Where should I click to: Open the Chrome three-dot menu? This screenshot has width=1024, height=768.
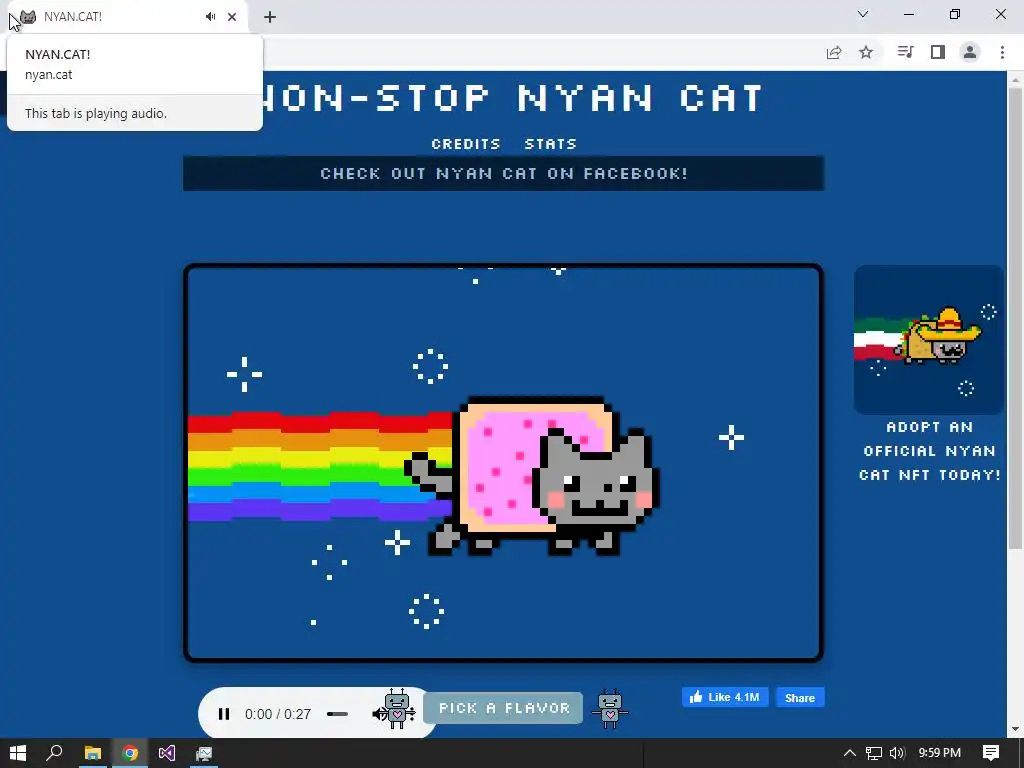click(x=1002, y=52)
